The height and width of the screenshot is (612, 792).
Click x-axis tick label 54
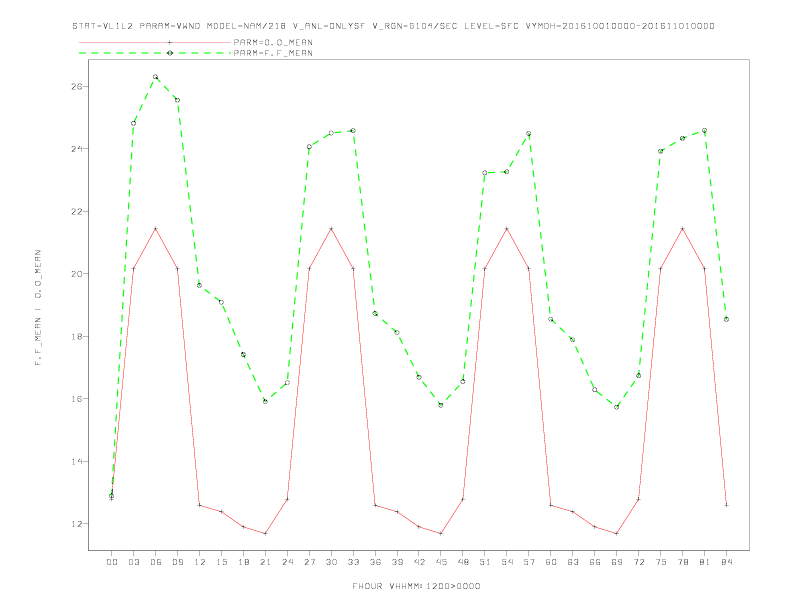click(507, 562)
